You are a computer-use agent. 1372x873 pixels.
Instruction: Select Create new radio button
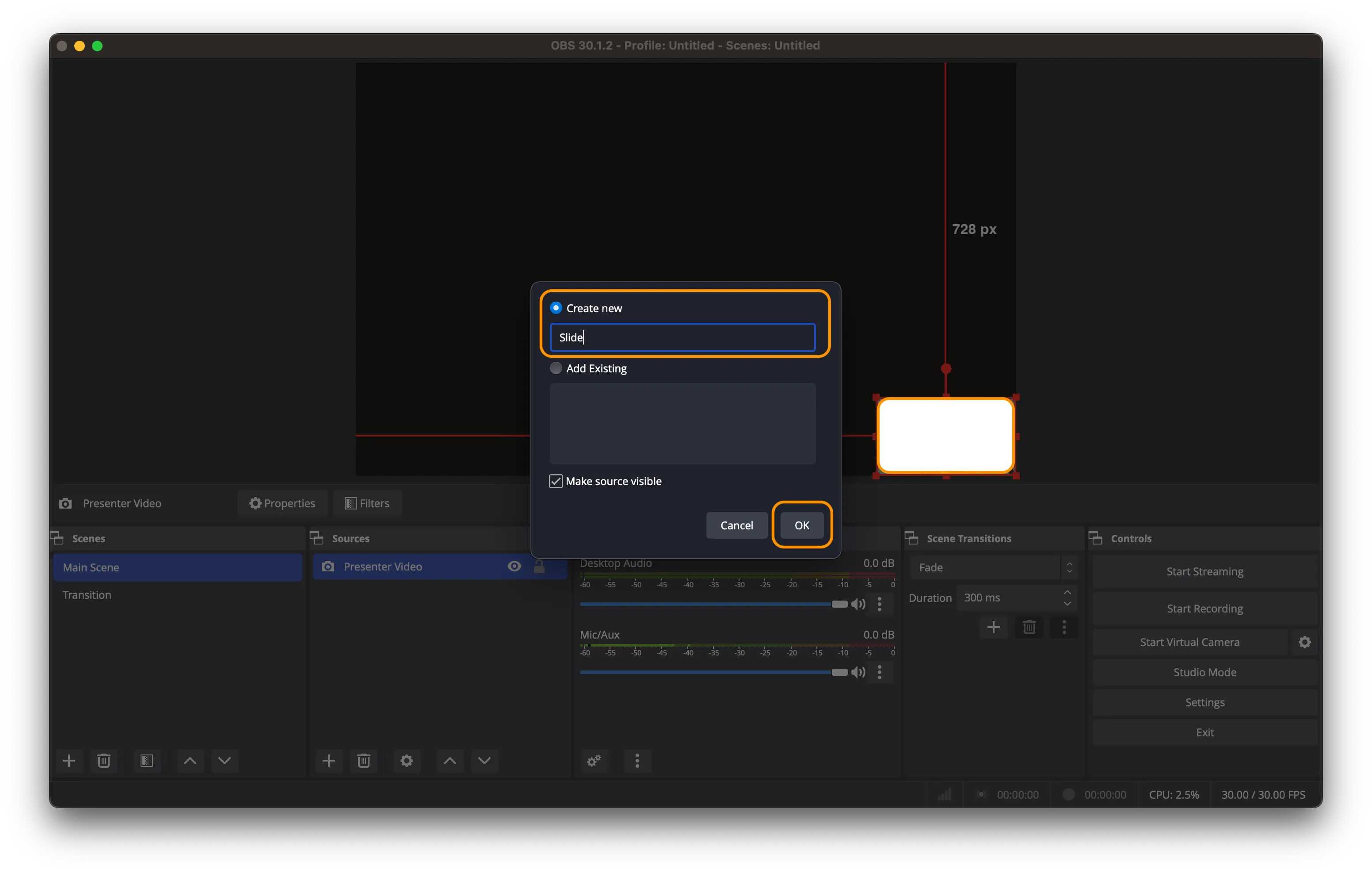pos(556,308)
